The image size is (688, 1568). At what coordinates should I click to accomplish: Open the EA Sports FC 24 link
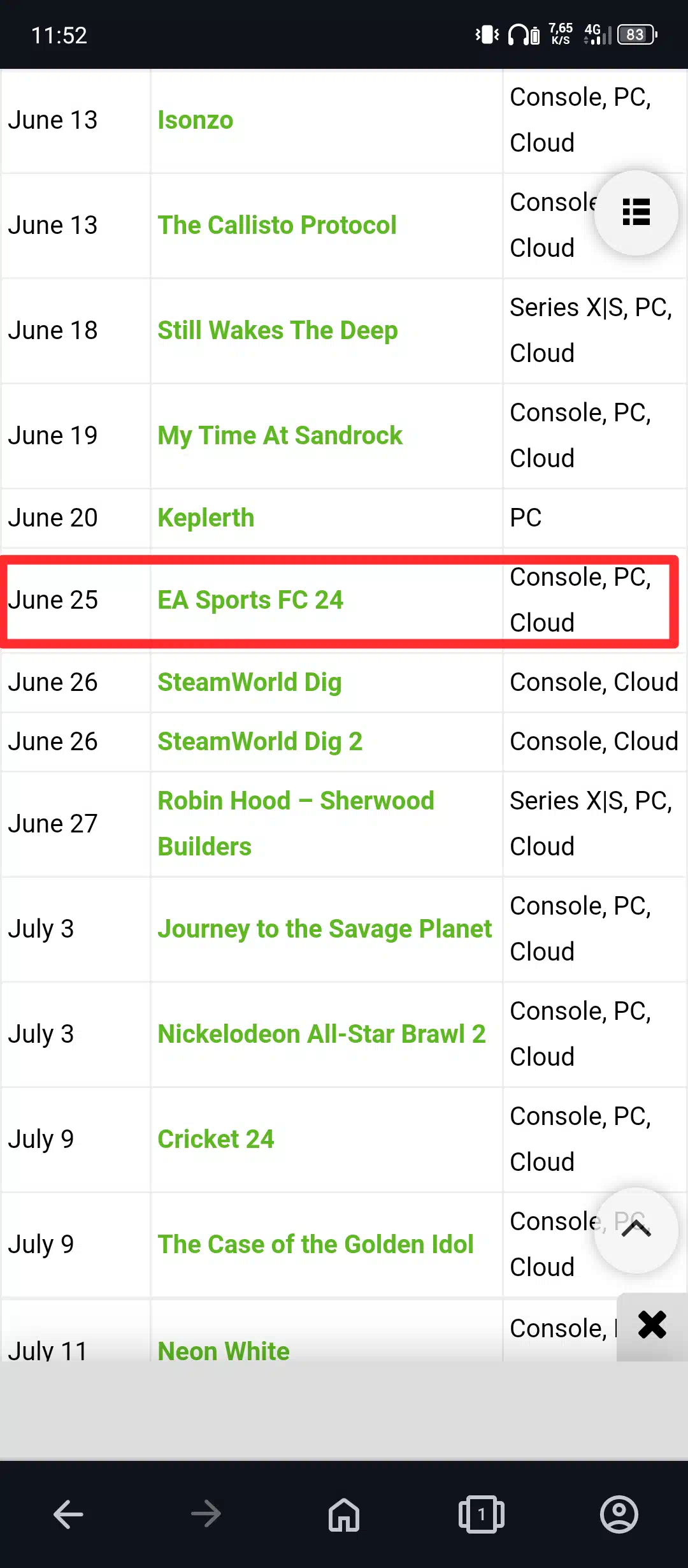pyautogui.click(x=250, y=600)
